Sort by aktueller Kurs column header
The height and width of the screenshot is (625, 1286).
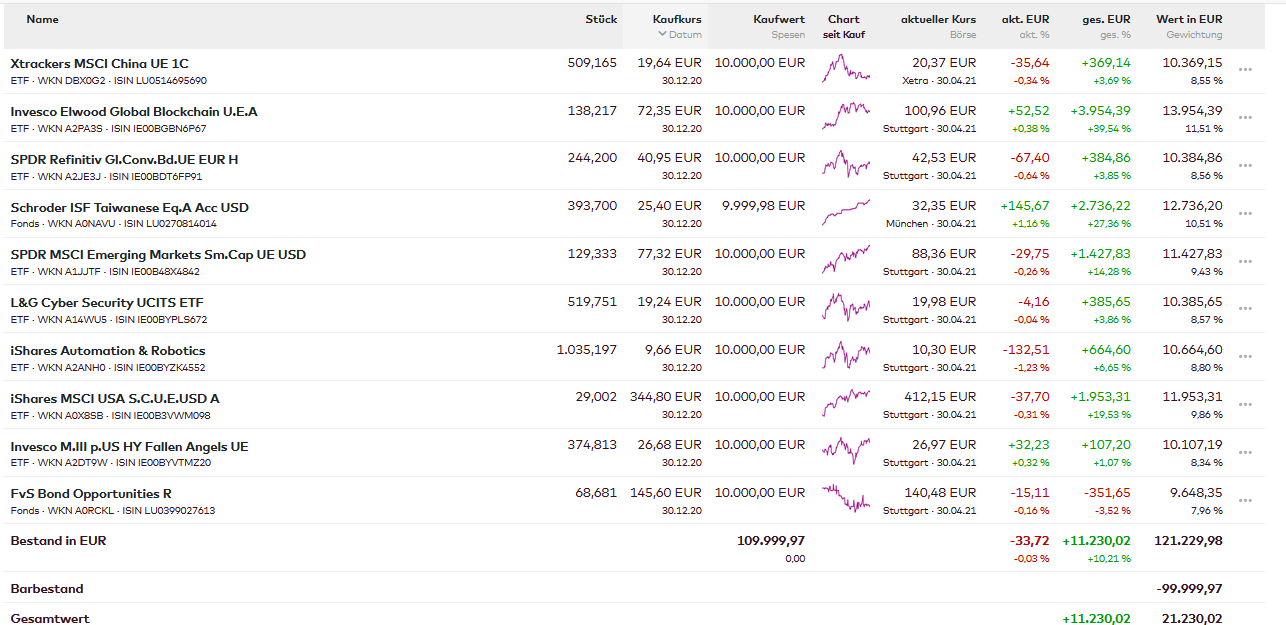pos(938,19)
